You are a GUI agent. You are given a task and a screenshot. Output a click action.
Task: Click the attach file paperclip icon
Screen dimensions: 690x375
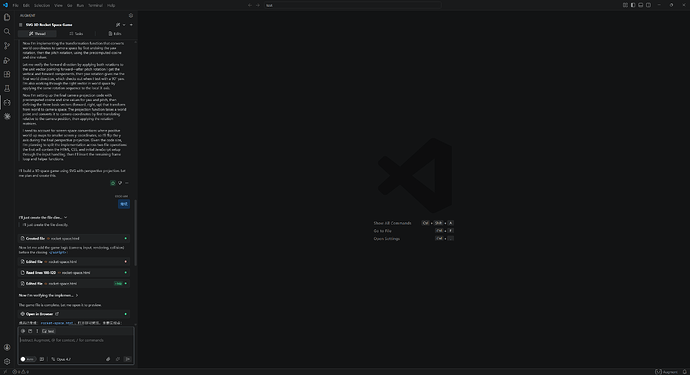pyautogui.click(x=108, y=359)
